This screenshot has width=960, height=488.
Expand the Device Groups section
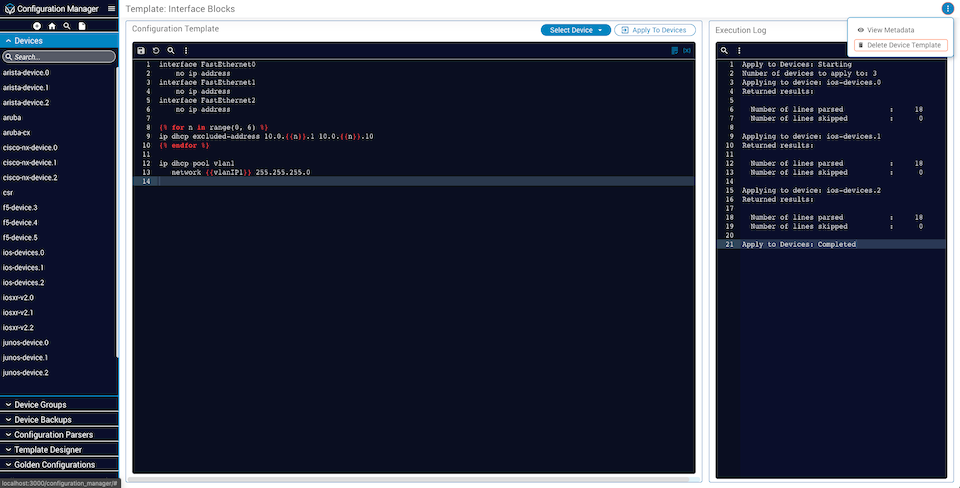point(59,405)
